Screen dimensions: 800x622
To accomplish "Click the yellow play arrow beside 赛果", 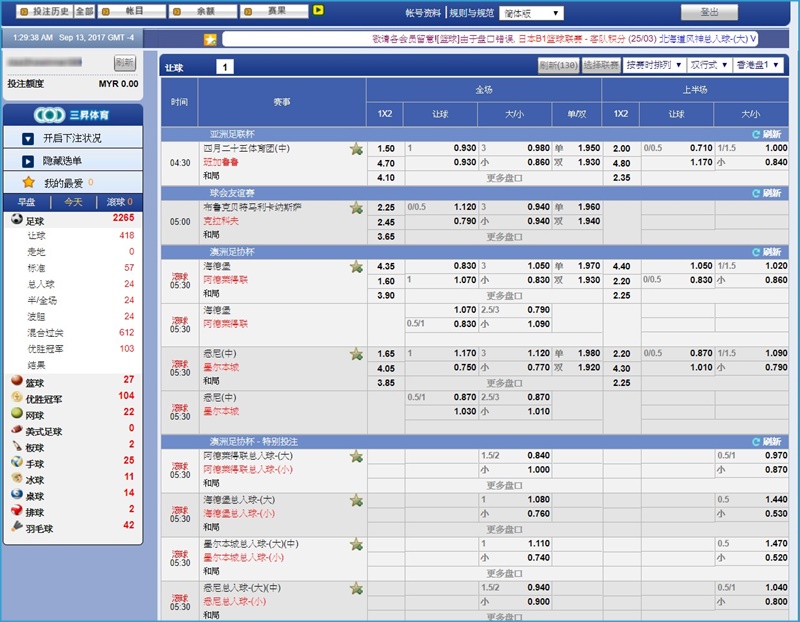I will click(x=318, y=10).
